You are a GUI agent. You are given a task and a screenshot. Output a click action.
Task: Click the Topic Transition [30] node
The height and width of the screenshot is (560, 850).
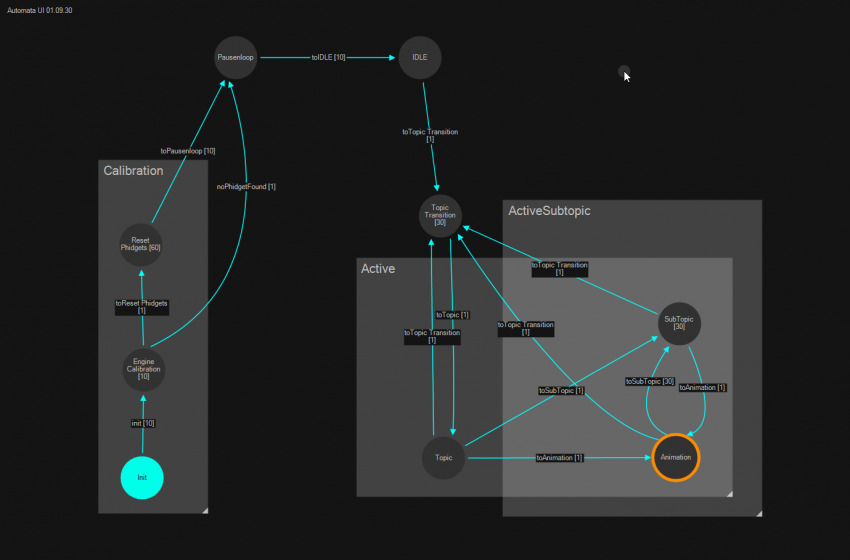point(440,216)
